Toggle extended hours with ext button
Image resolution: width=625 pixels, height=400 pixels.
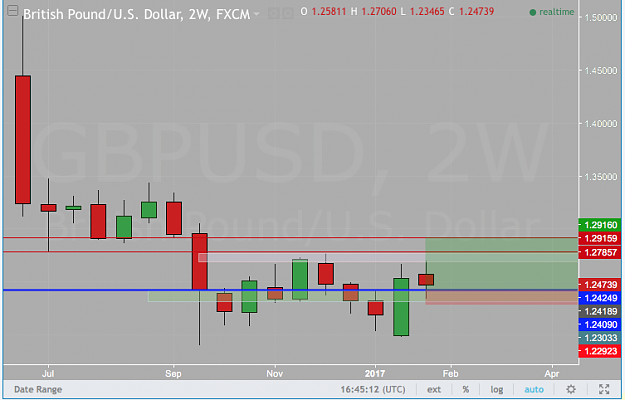pos(434,389)
